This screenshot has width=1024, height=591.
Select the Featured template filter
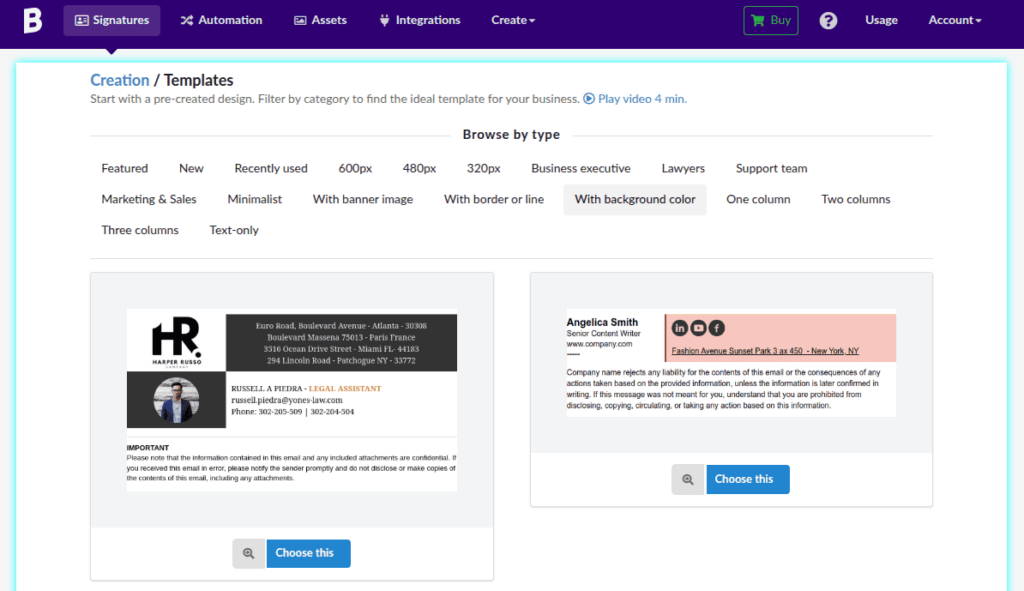tap(125, 168)
